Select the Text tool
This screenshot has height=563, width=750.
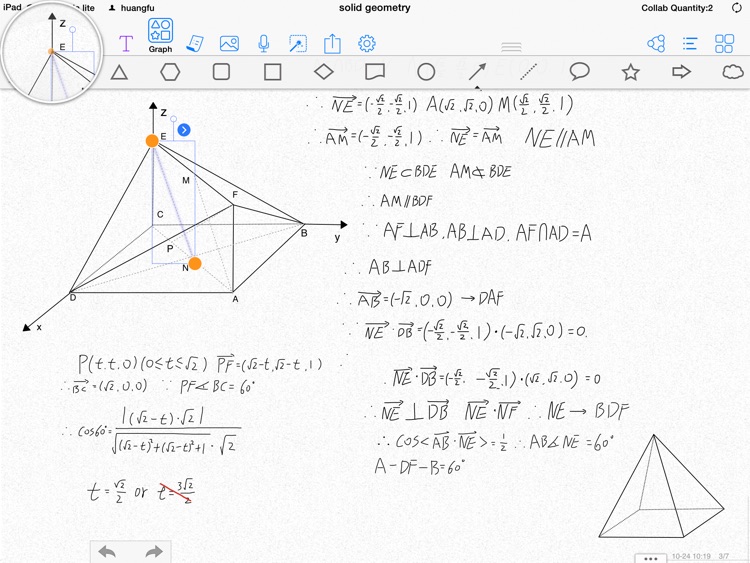click(125, 44)
